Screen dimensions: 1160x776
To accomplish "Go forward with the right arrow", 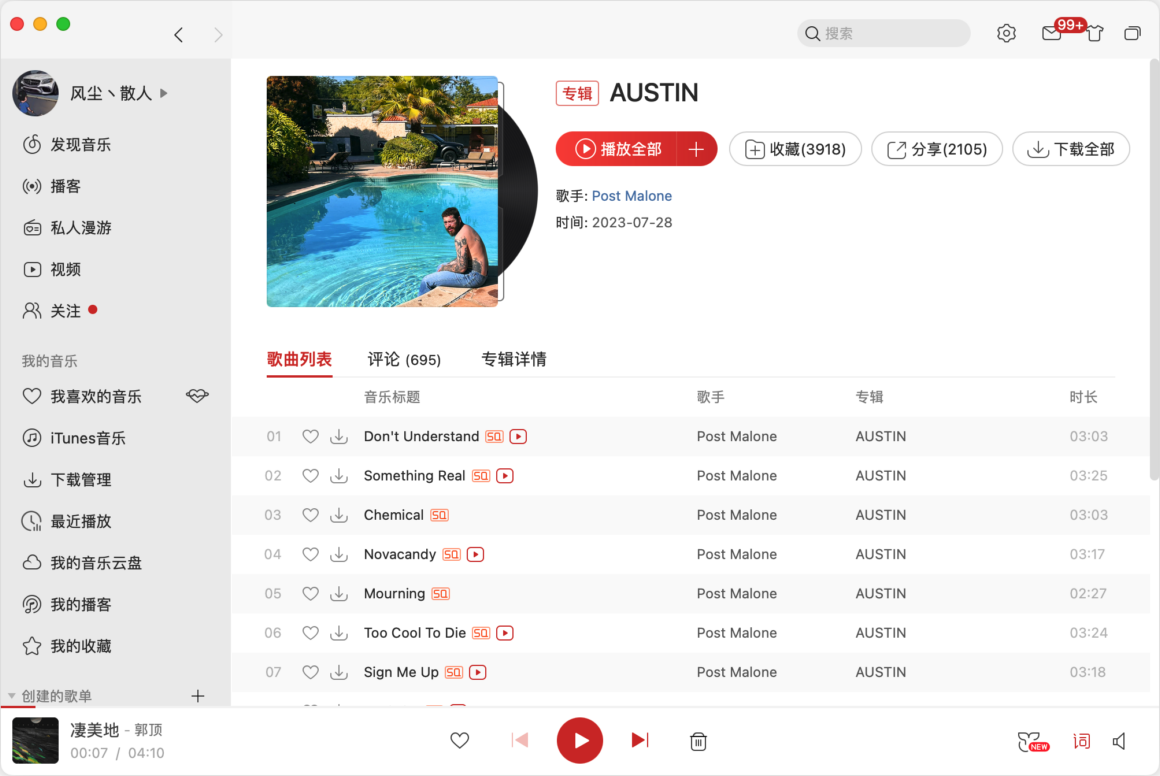I will pyautogui.click(x=218, y=35).
